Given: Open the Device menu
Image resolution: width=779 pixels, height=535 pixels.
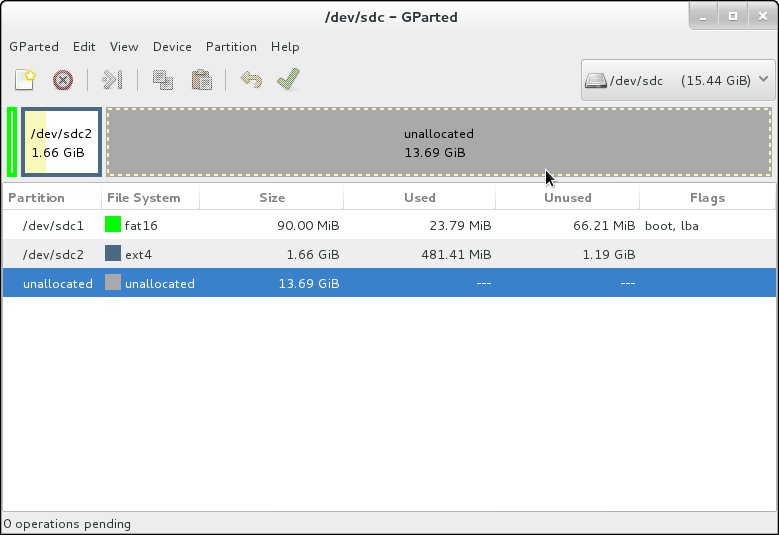Looking at the screenshot, I should (172, 47).
